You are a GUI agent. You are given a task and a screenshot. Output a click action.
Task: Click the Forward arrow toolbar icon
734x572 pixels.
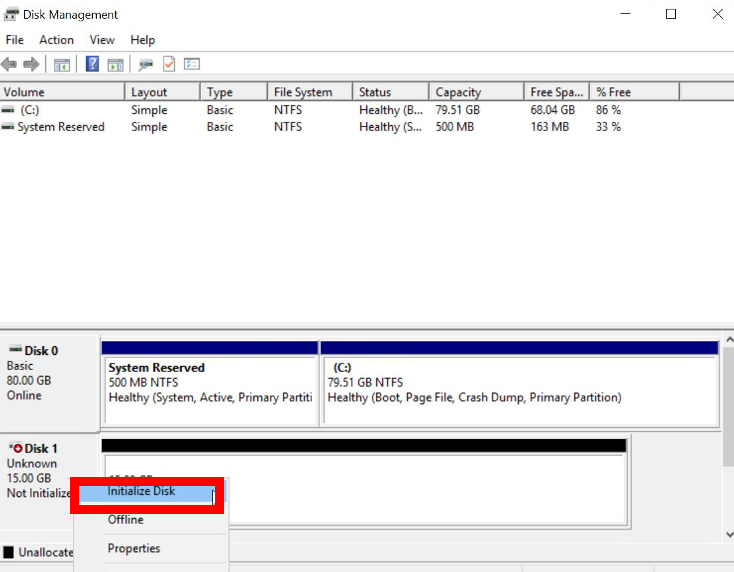tap(31, 64)
